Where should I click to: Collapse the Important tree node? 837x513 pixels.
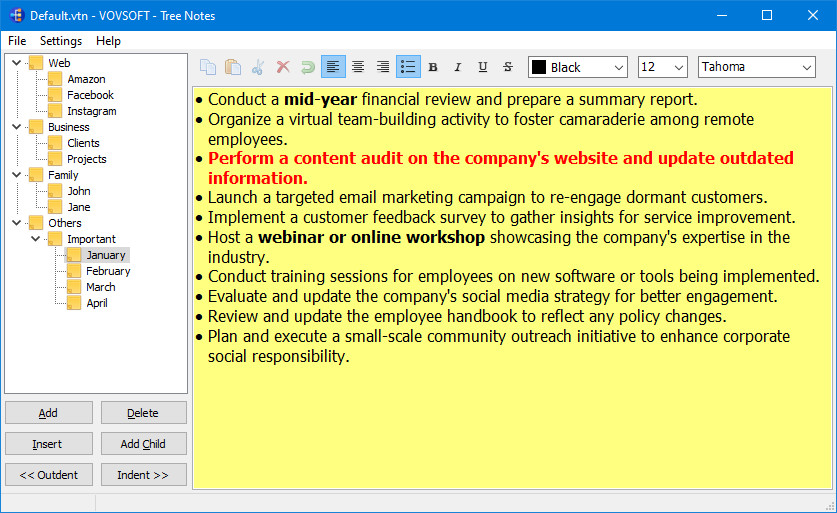[36, 239]
